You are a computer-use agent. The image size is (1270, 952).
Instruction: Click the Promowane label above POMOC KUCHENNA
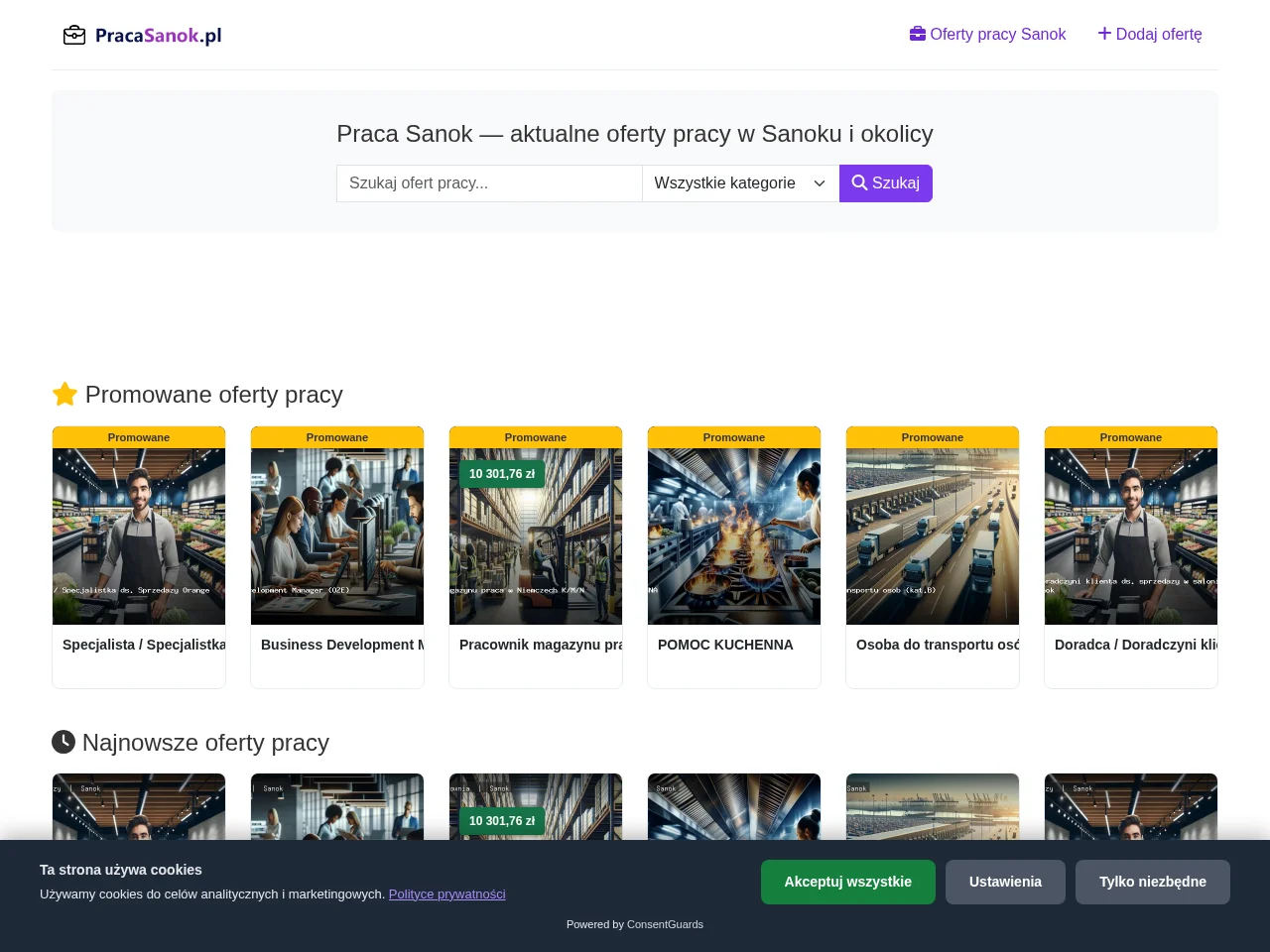click(734, 437)
